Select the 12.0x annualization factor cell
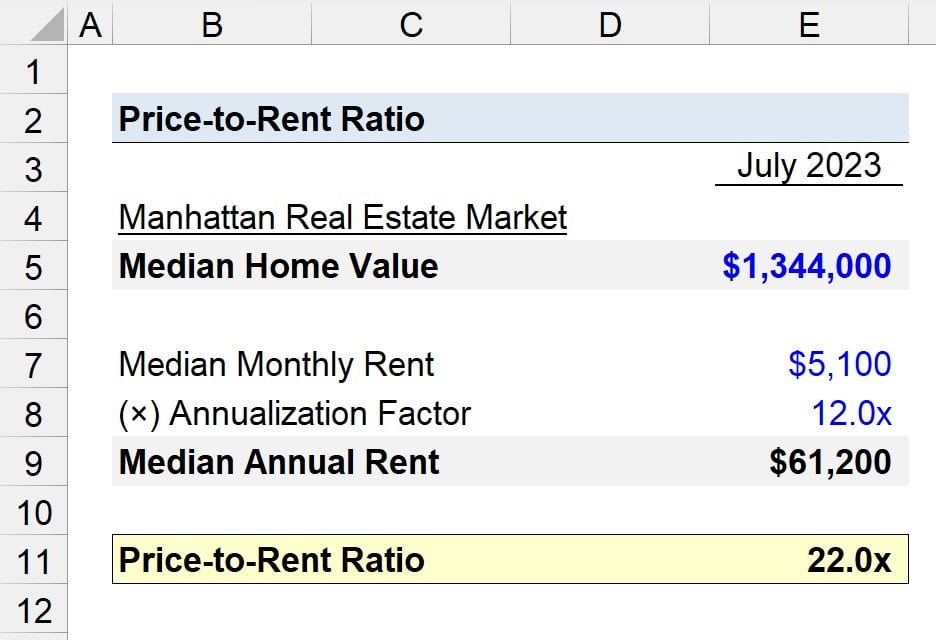This screenshot has width=936, height=640. [x=809, y=413]
